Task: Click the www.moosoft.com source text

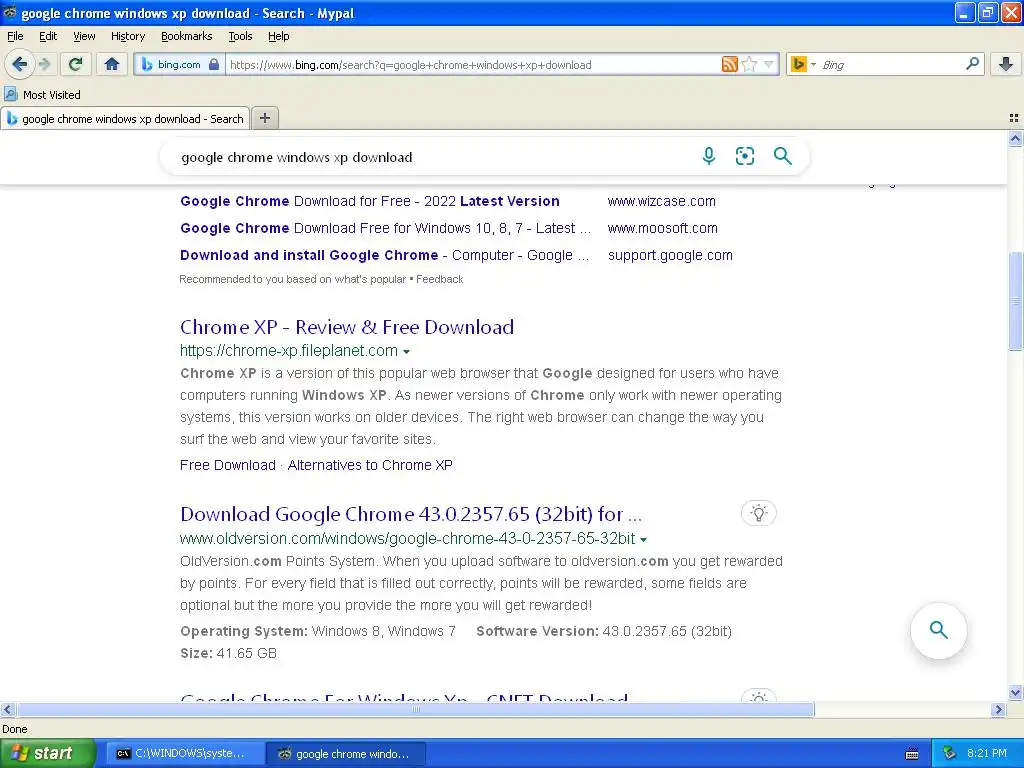Action: point(662,228)
